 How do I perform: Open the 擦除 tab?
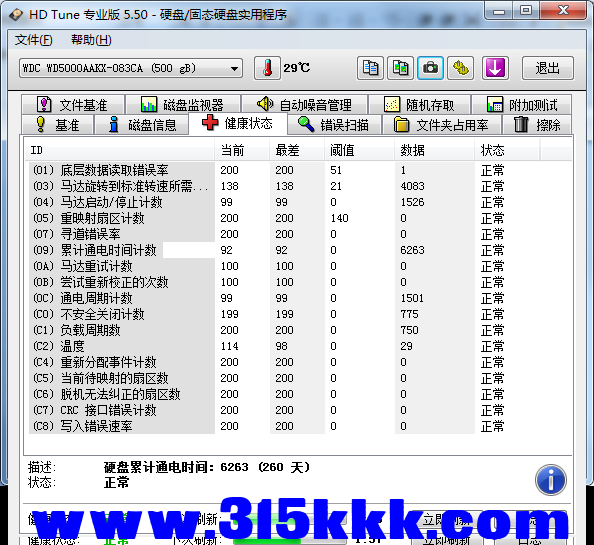pos(537,125)
